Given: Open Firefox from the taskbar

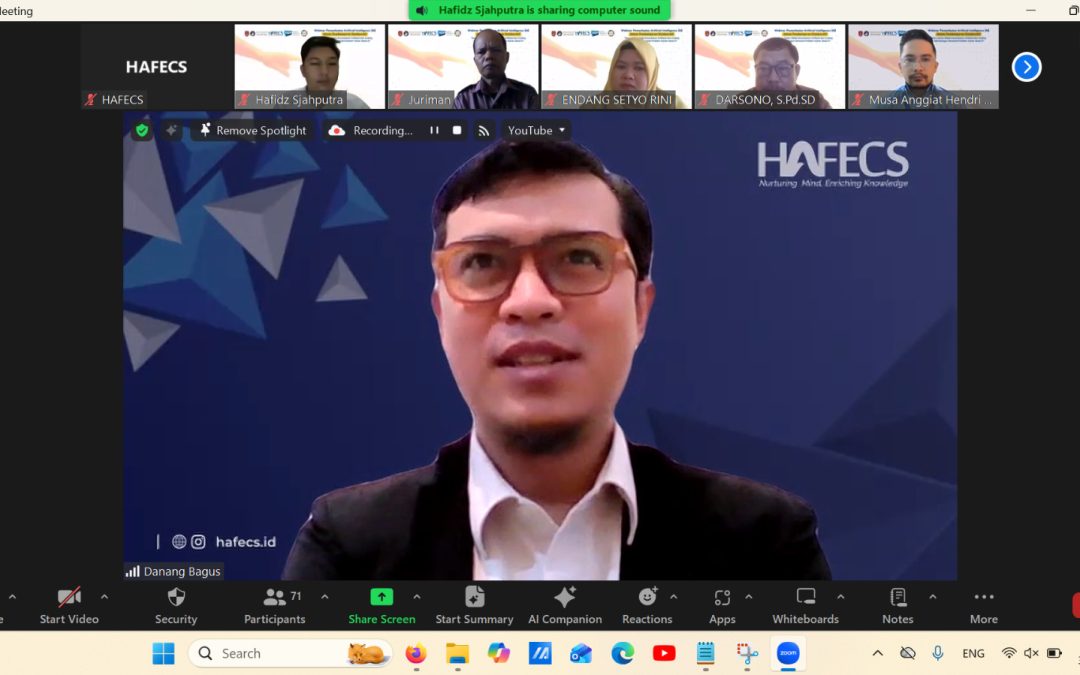Looking at the screenshot, I should pyautogui.click(x=416, y=653).
